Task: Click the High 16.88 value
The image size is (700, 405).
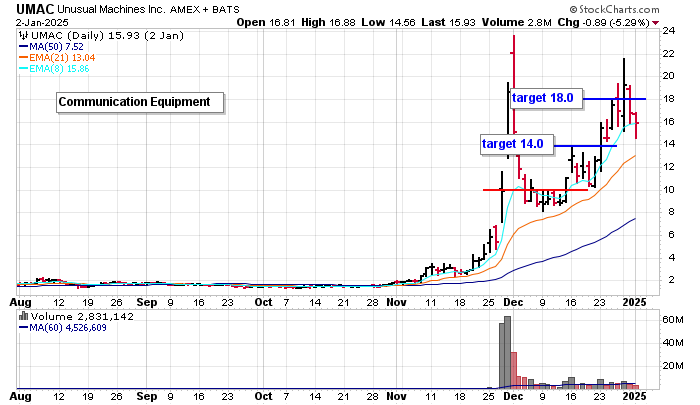Action: 328,22
